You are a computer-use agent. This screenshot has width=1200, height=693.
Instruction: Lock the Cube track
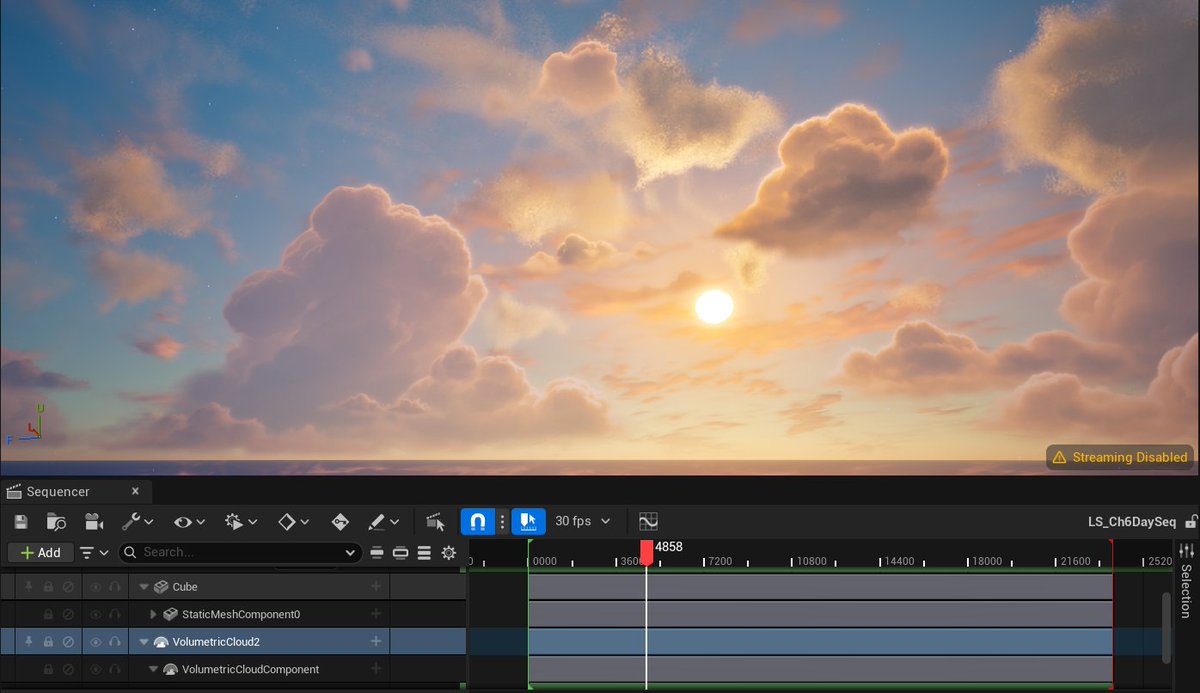[x=49, y=587]
